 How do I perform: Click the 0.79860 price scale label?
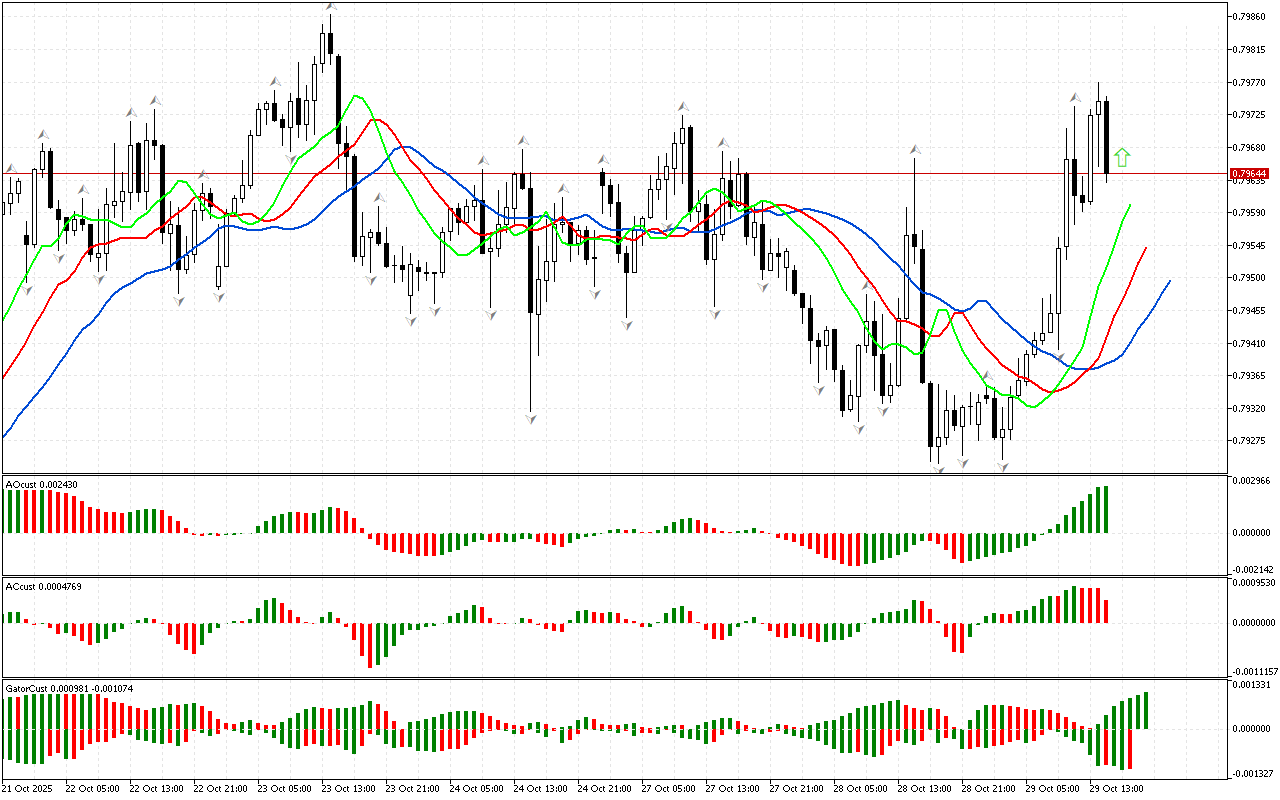tap(1250, 17)
